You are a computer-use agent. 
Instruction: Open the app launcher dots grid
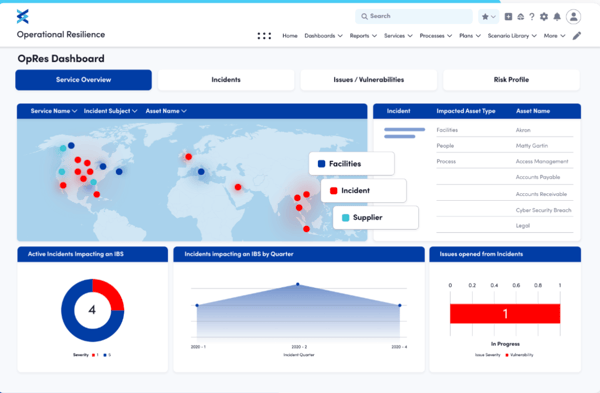point(264,36)
